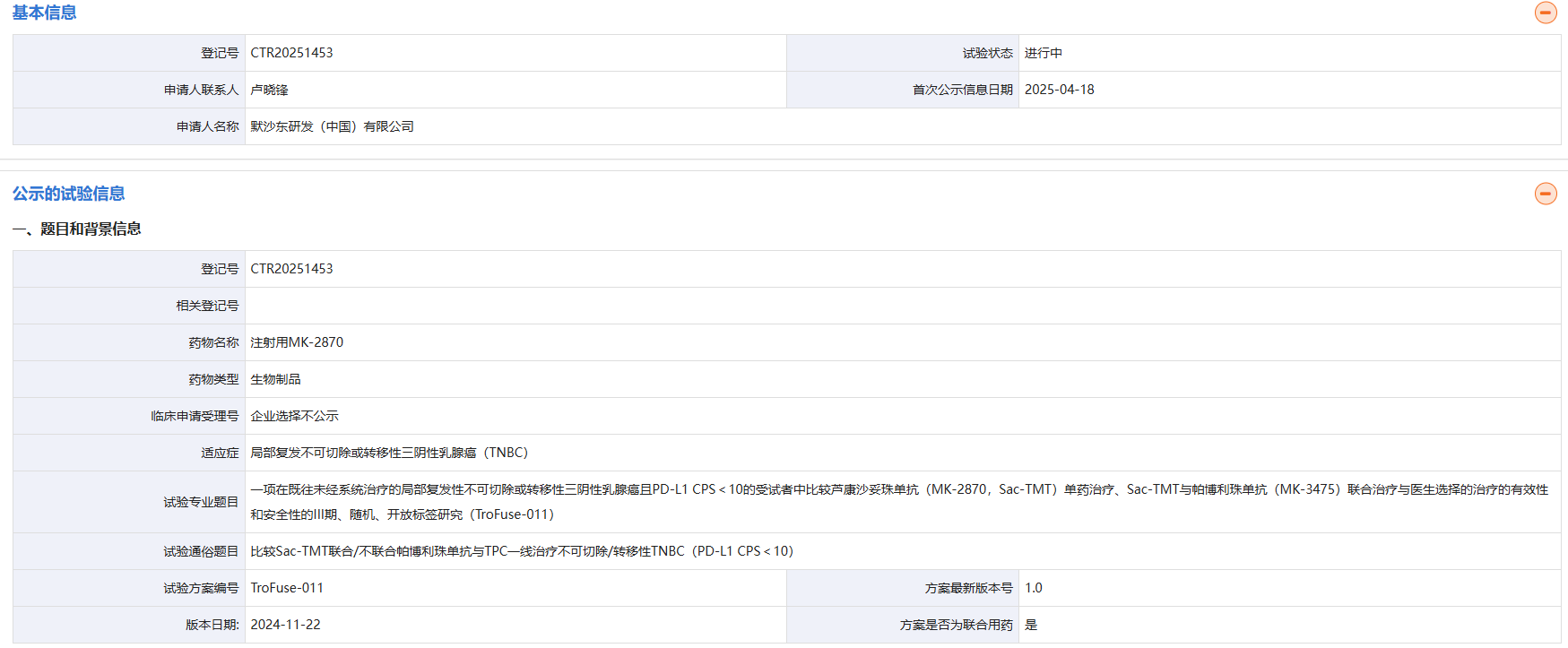Click the 试验方案编号 label cell

129,588
